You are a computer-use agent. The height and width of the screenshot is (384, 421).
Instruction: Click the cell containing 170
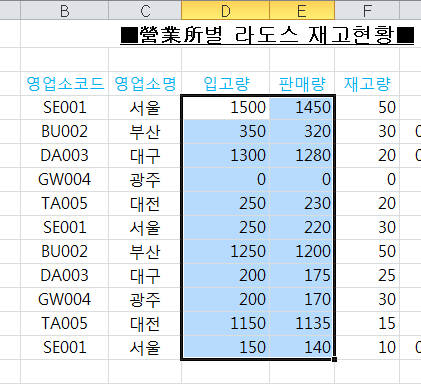pyautogui.click(x=302, y=300)
